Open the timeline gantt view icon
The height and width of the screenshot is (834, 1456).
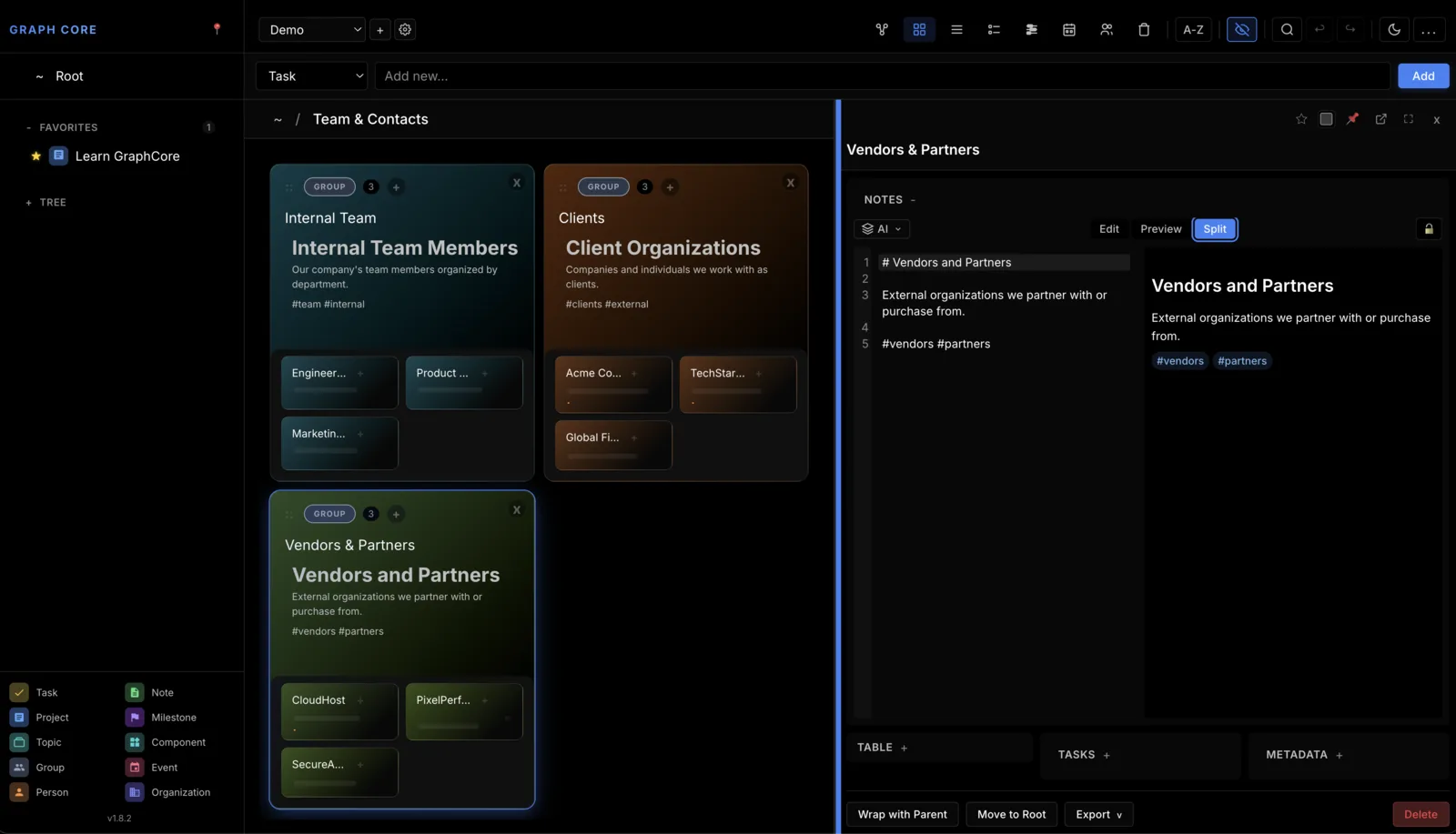[x=1031, y=29]
